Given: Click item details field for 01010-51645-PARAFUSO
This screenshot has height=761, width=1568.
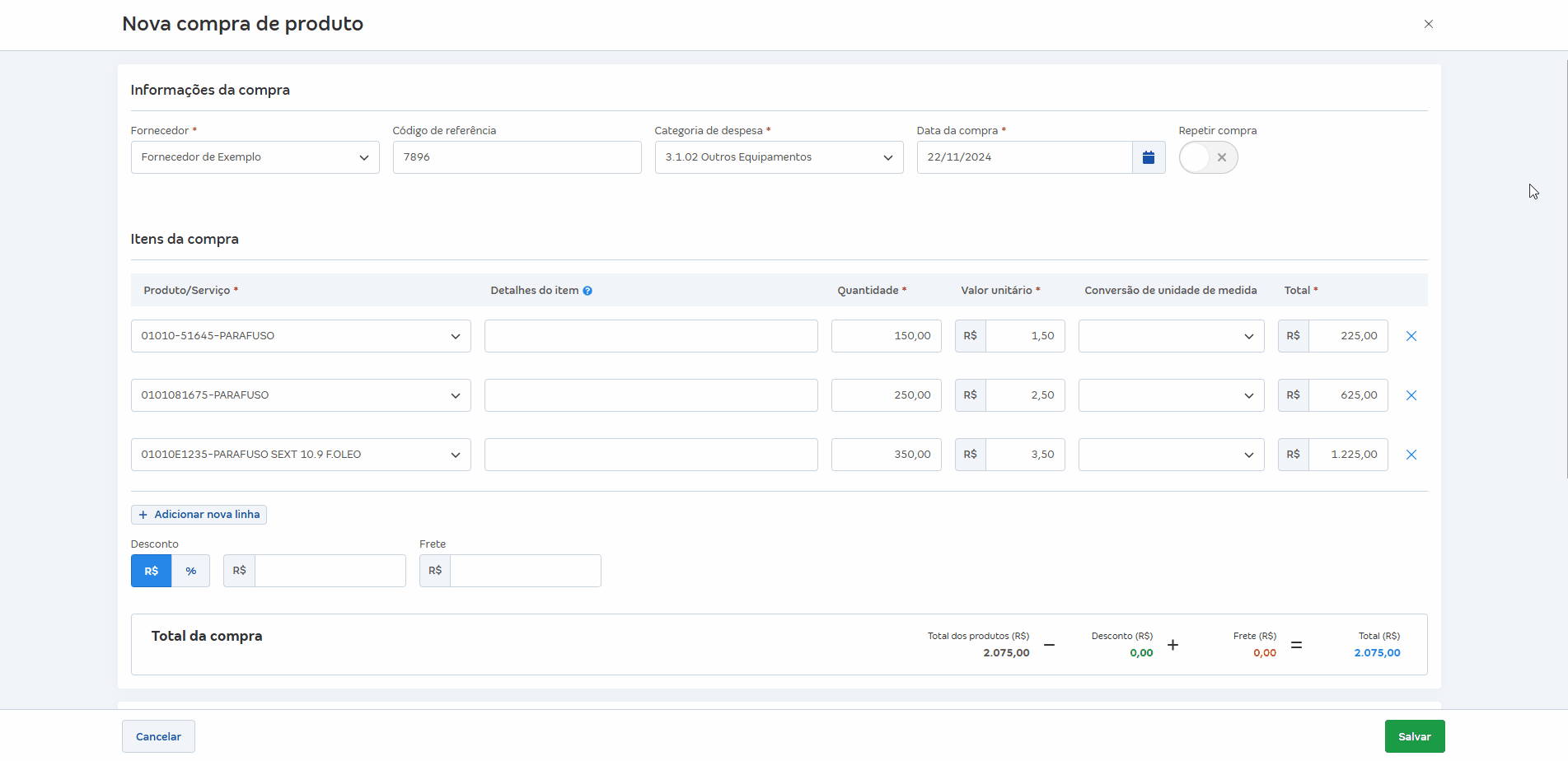Looking at the screenshot, I should point(651,336).
